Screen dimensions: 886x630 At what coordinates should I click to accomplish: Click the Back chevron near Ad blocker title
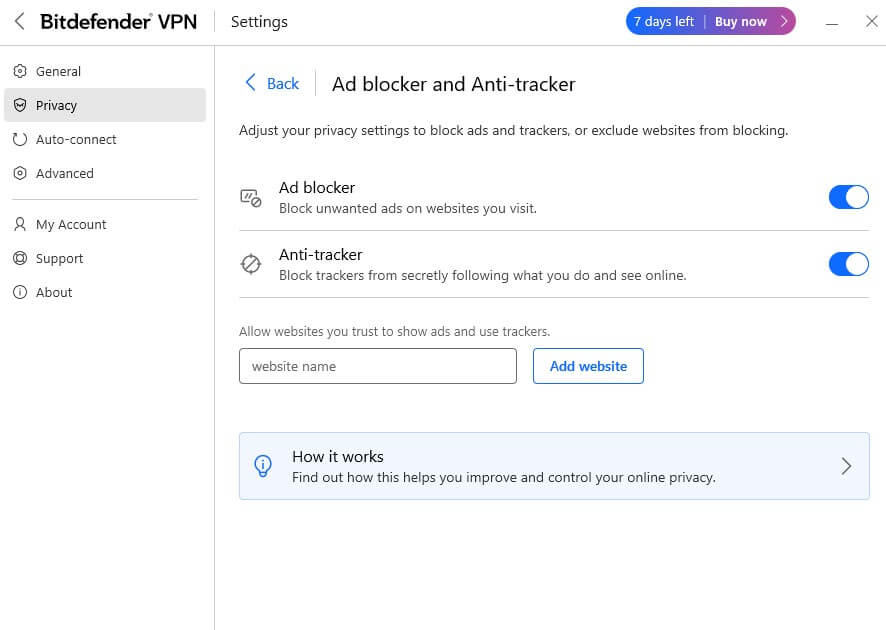tap(252, 84)
